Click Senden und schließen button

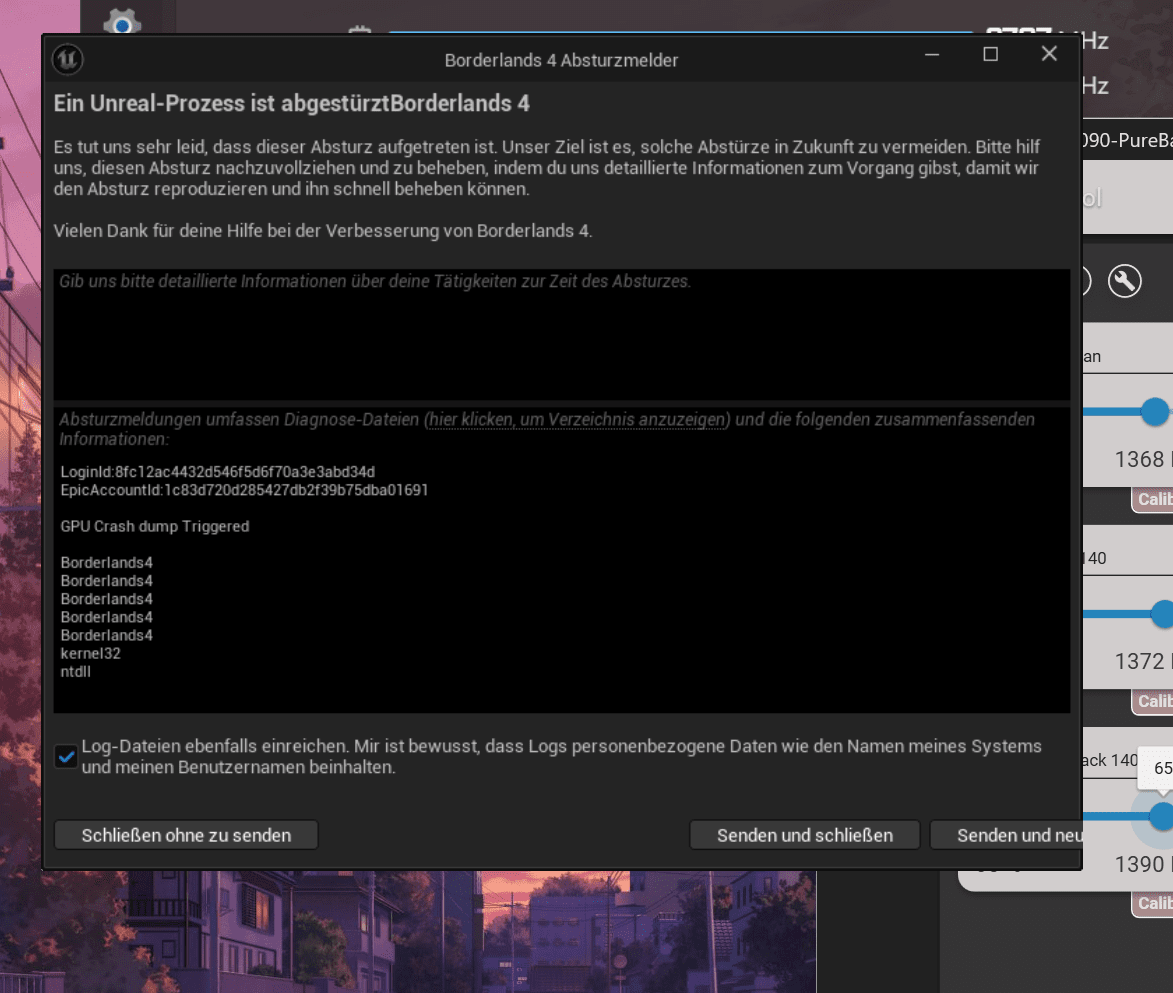[805, 835]
